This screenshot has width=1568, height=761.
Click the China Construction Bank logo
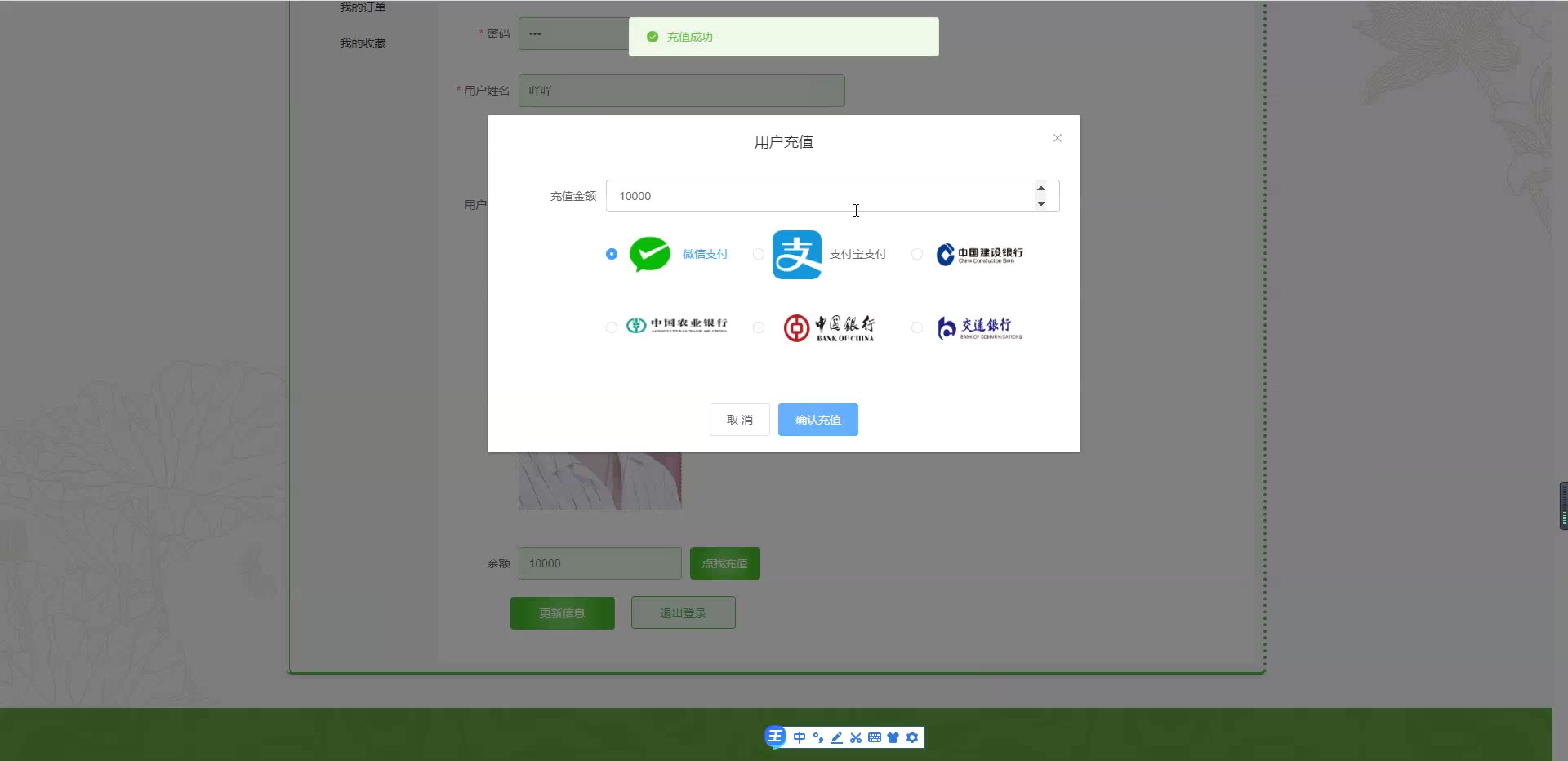coord(979,254)
